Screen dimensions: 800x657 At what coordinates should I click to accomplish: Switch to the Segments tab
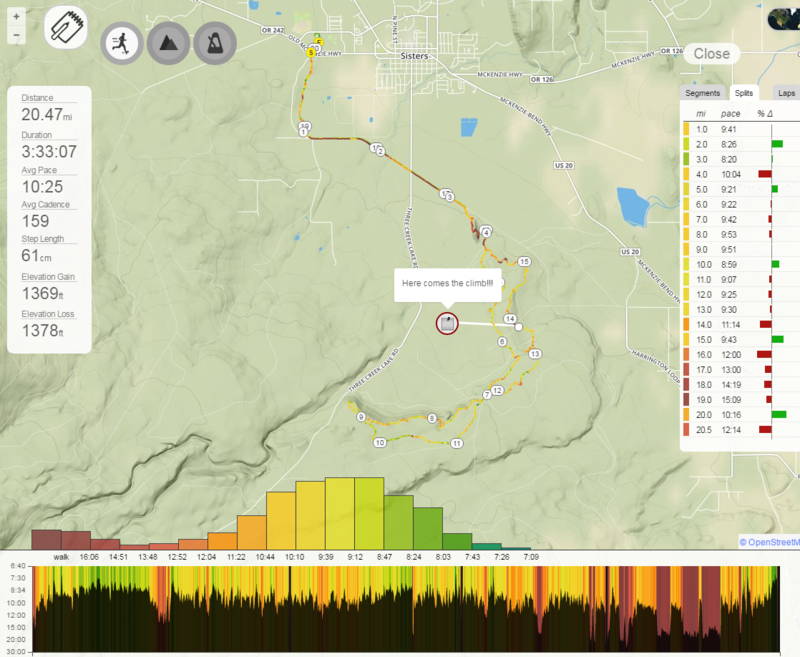tap(702, 93)
